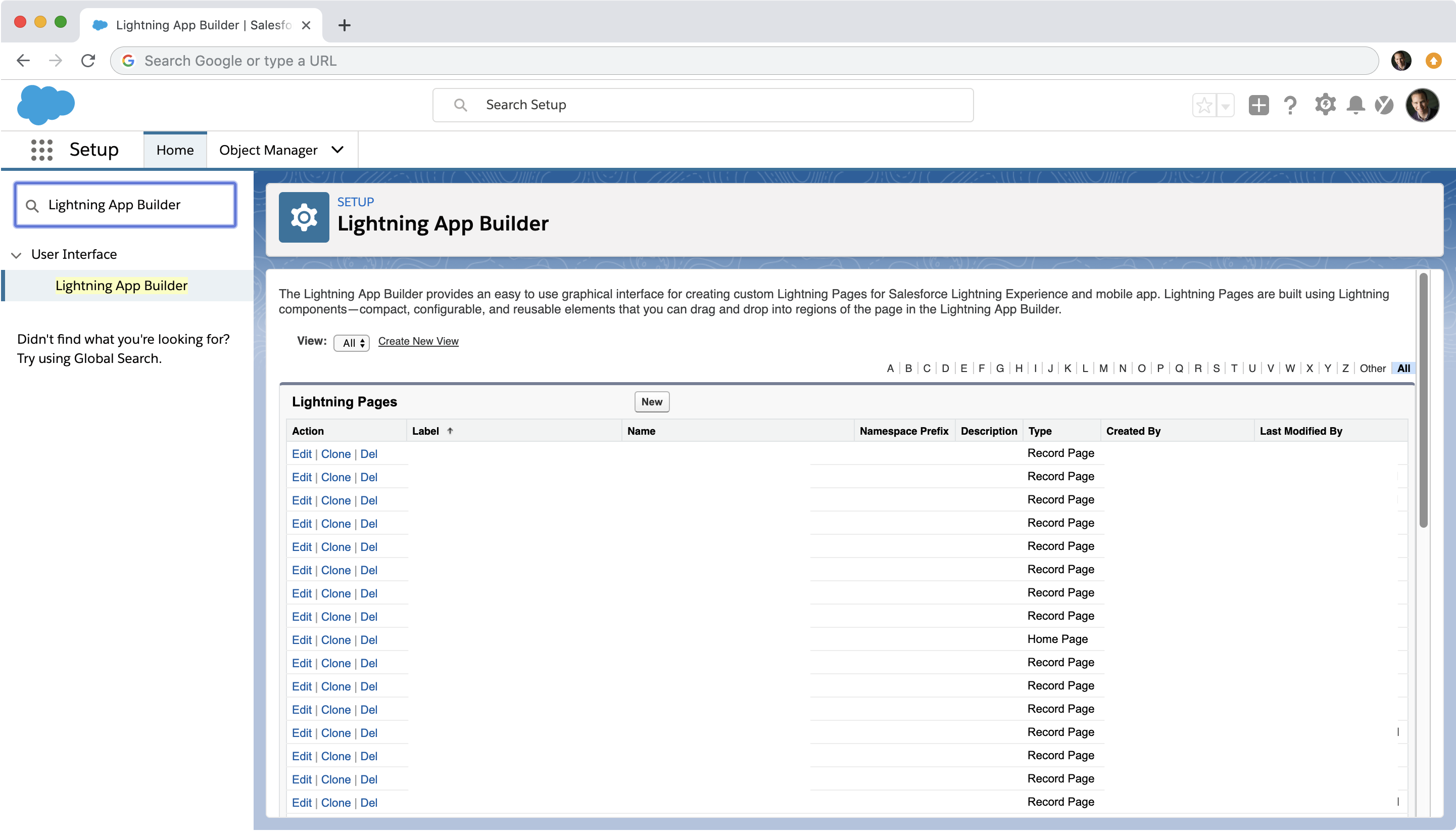Open the setup gear menu
Viewport: 1456px width, 831px height.
(x=1325, y=105)
